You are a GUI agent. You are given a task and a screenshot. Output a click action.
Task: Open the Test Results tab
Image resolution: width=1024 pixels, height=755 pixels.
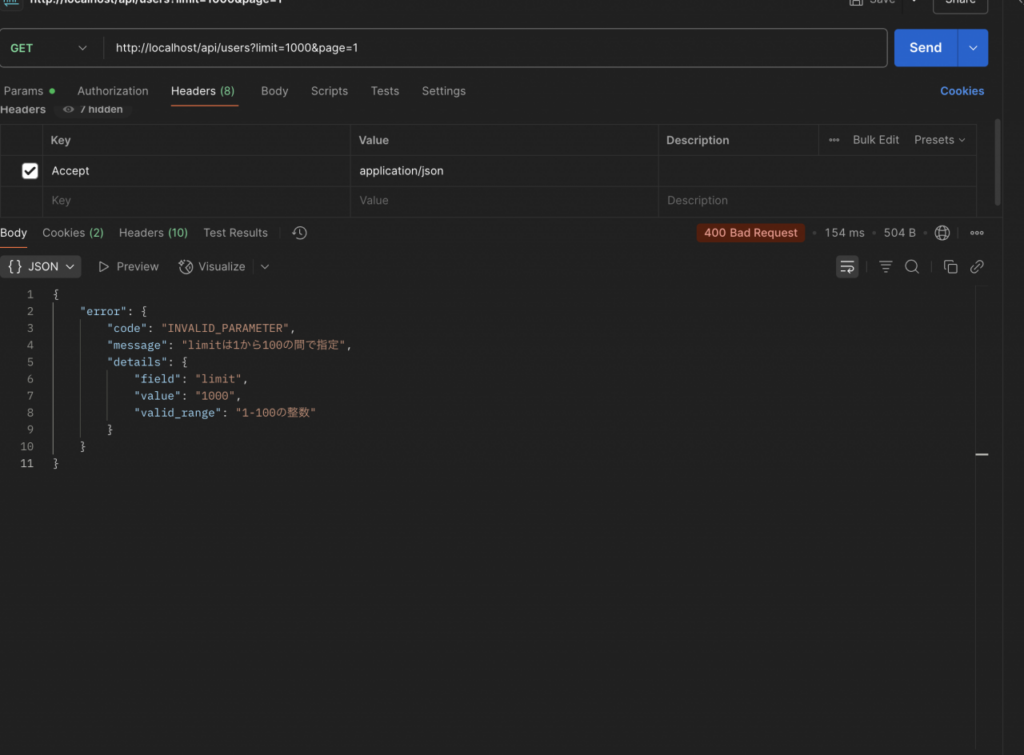click(x=235, y=232)
